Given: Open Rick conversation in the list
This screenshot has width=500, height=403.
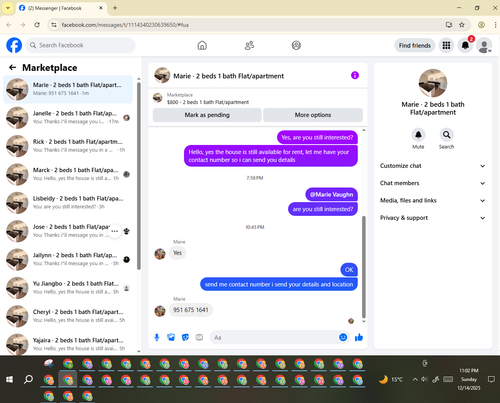Looking at the screenshot, I should click(68, 146).
